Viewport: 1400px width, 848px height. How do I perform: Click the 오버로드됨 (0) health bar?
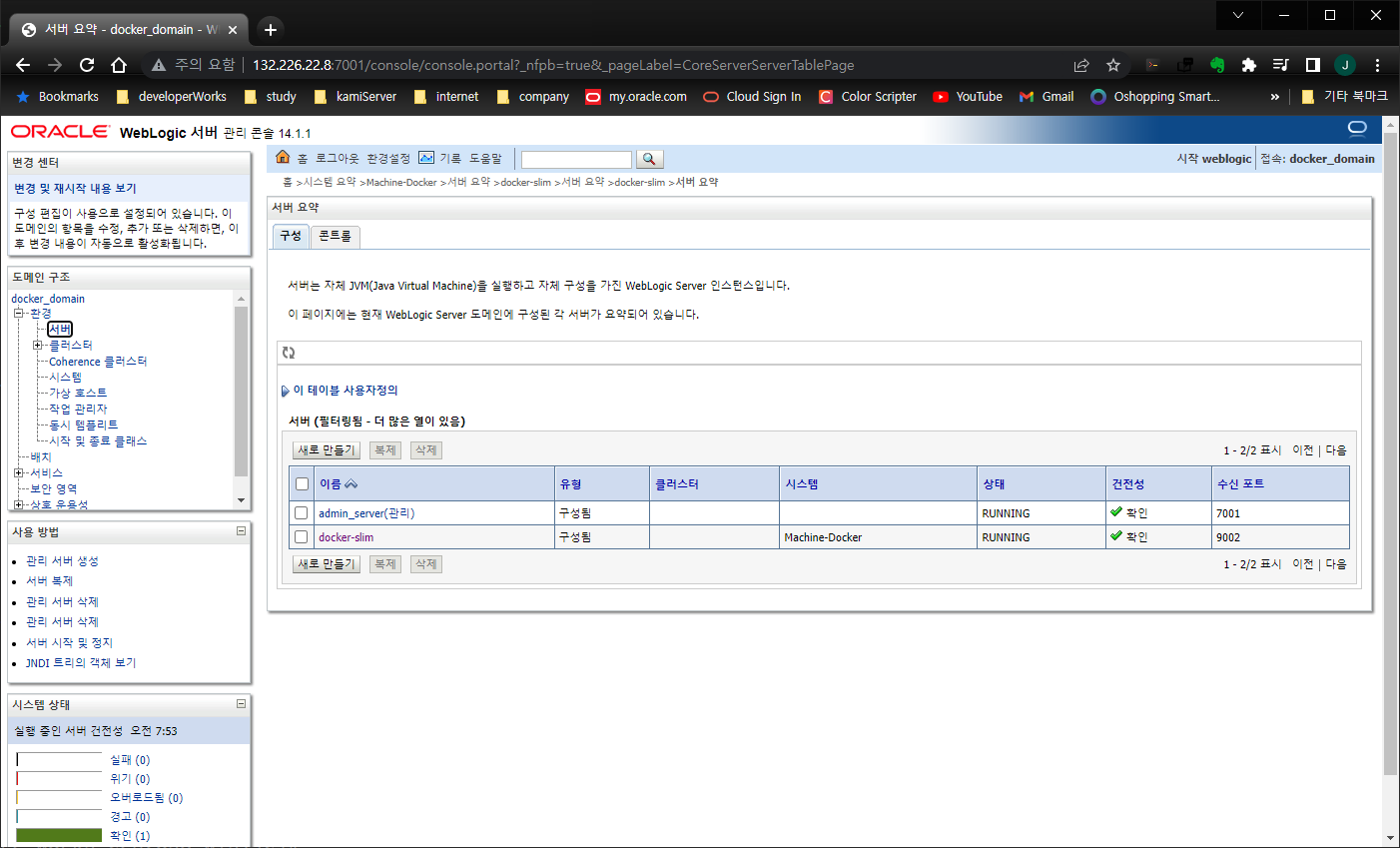(59, 798)
